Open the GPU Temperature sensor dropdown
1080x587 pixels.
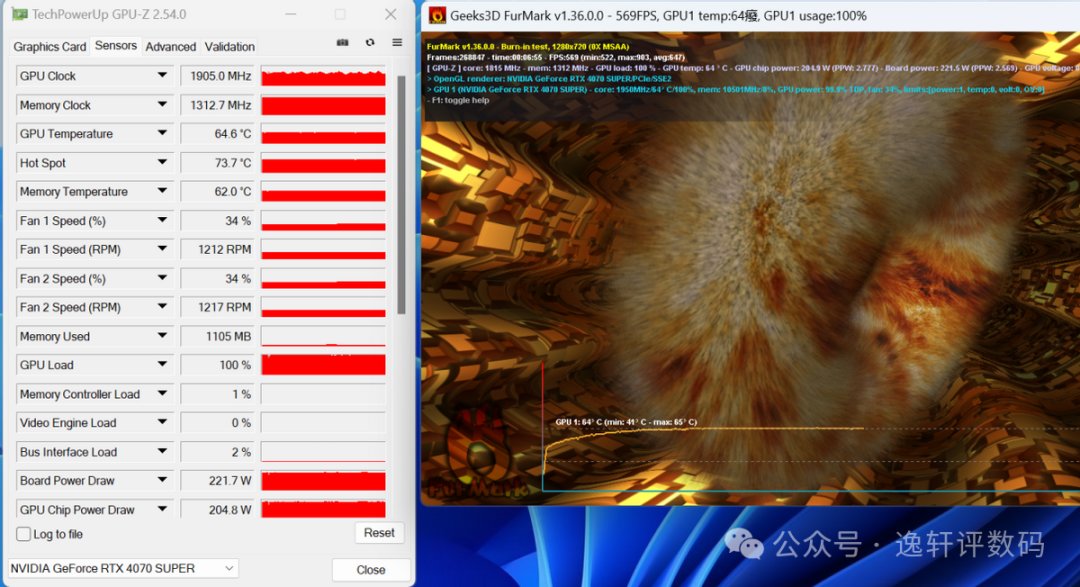[x=162, y=133]
